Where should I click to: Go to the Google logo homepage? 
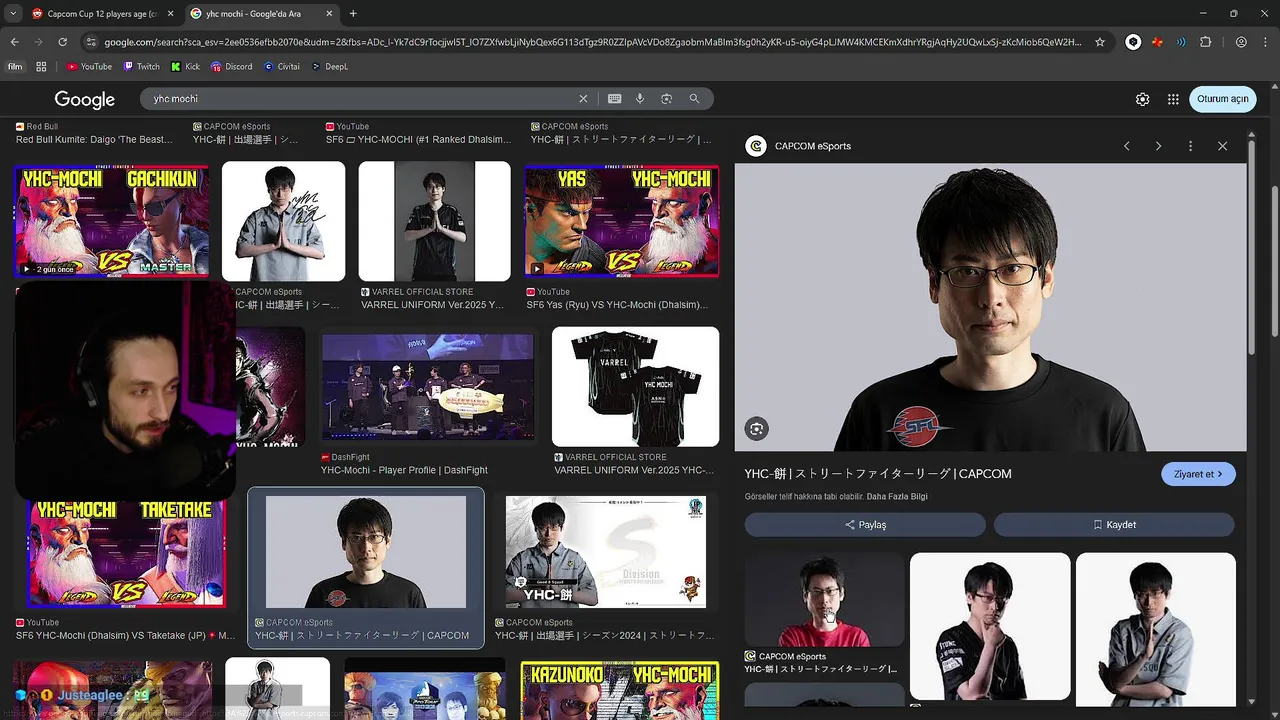click(85, 99)
